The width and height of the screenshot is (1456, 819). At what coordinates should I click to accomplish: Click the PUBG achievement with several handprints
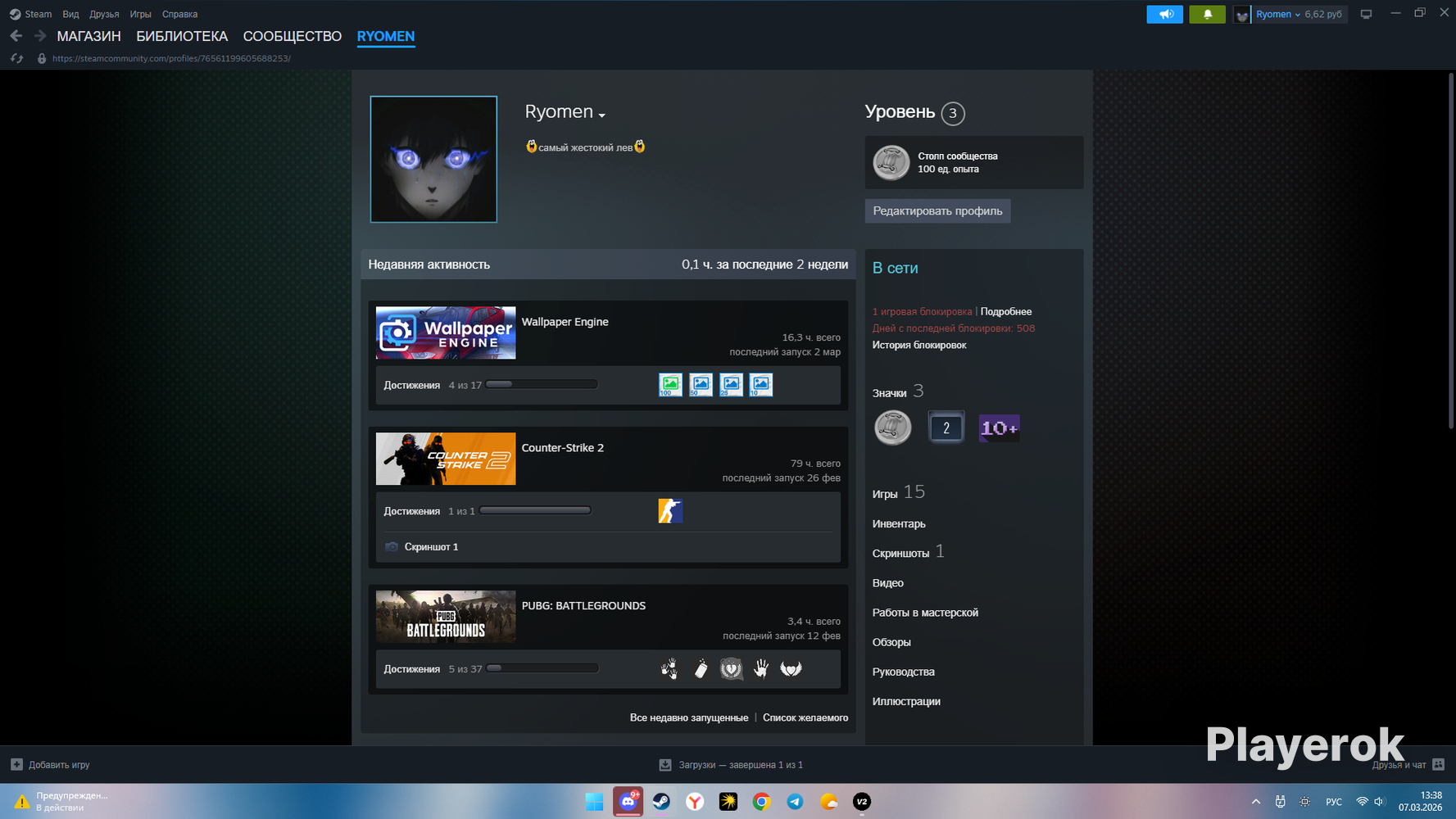click(x=670, y=669)
